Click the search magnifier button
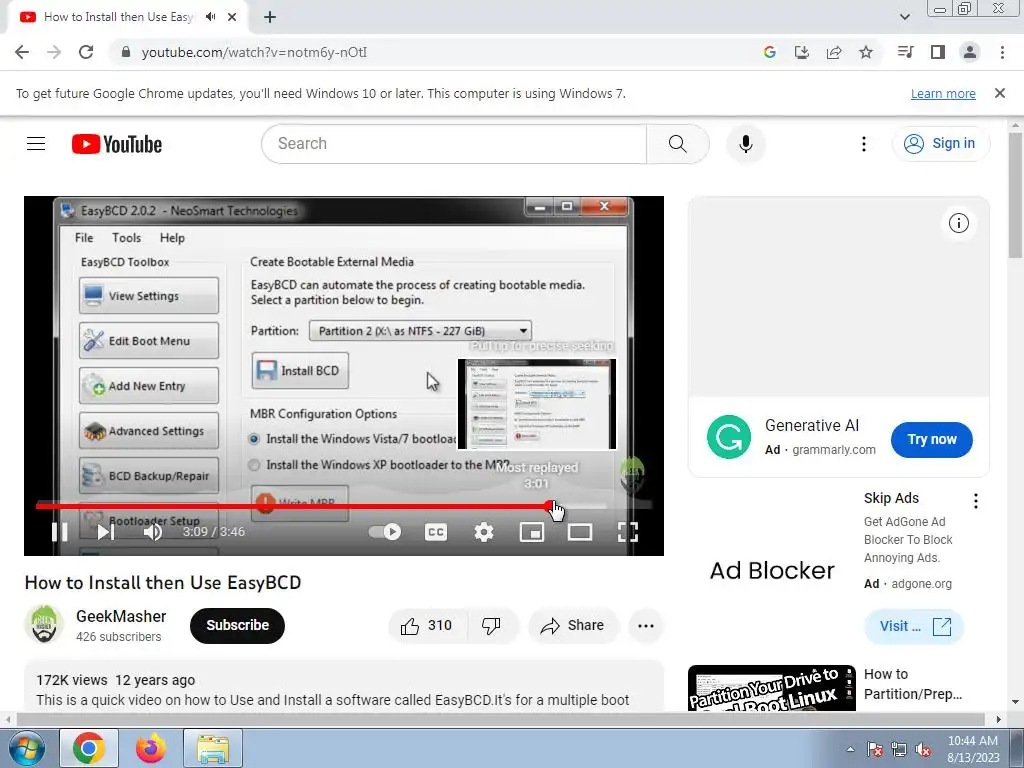Image resolution: width=1024 pixels, height=768 pixels. pos(678,144)
